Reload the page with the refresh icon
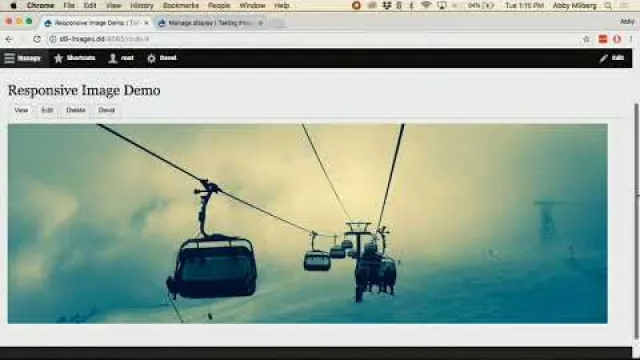 pos(37,39)
